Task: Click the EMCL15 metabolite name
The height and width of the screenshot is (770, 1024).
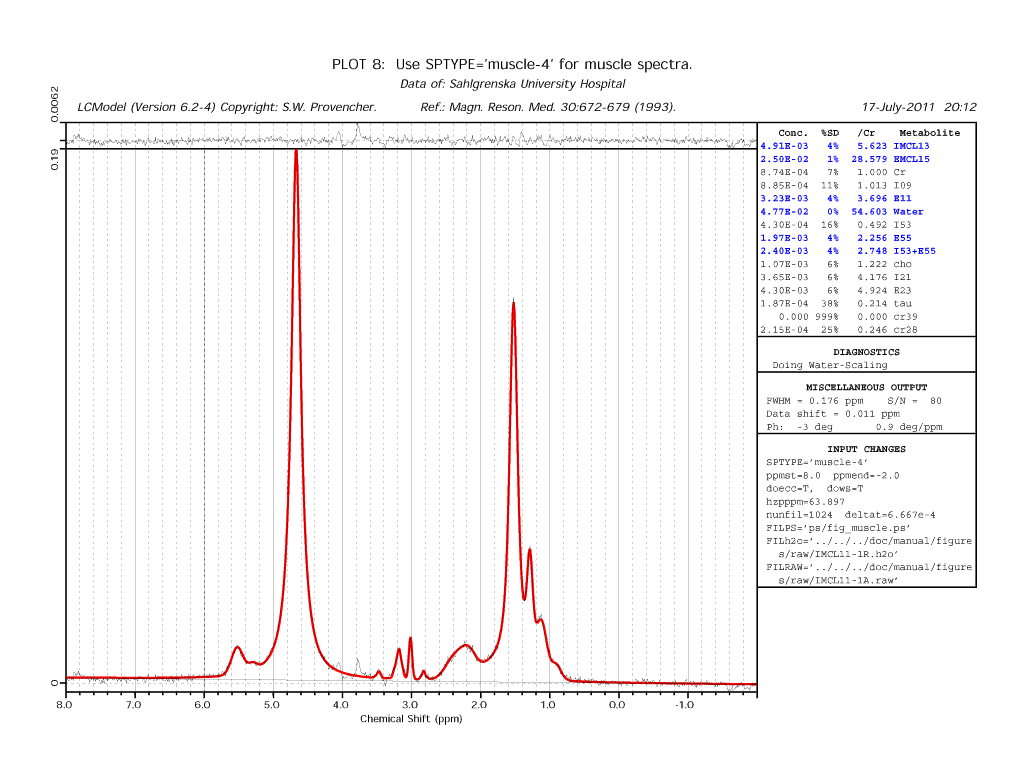Action: coord(911,159)
